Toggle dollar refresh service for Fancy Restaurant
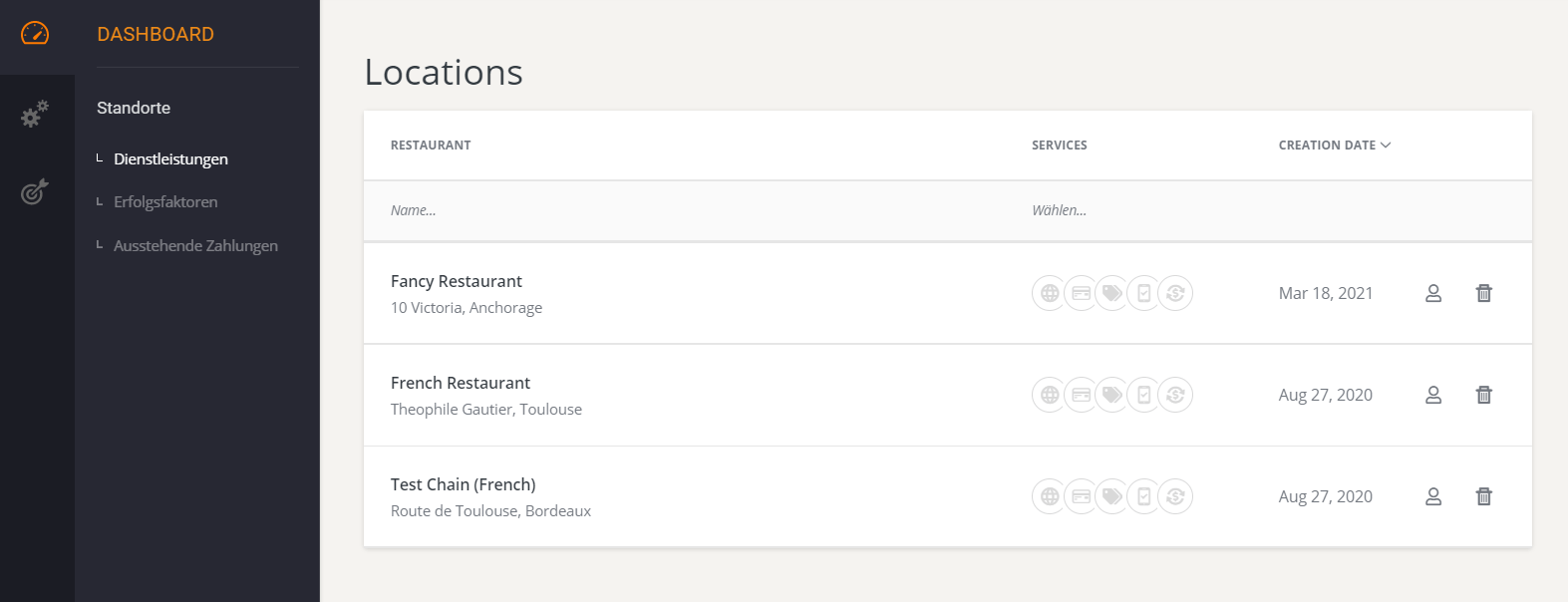This screenshot has height=602, width=1568. pyautogui.click(x=1176, y=293)
